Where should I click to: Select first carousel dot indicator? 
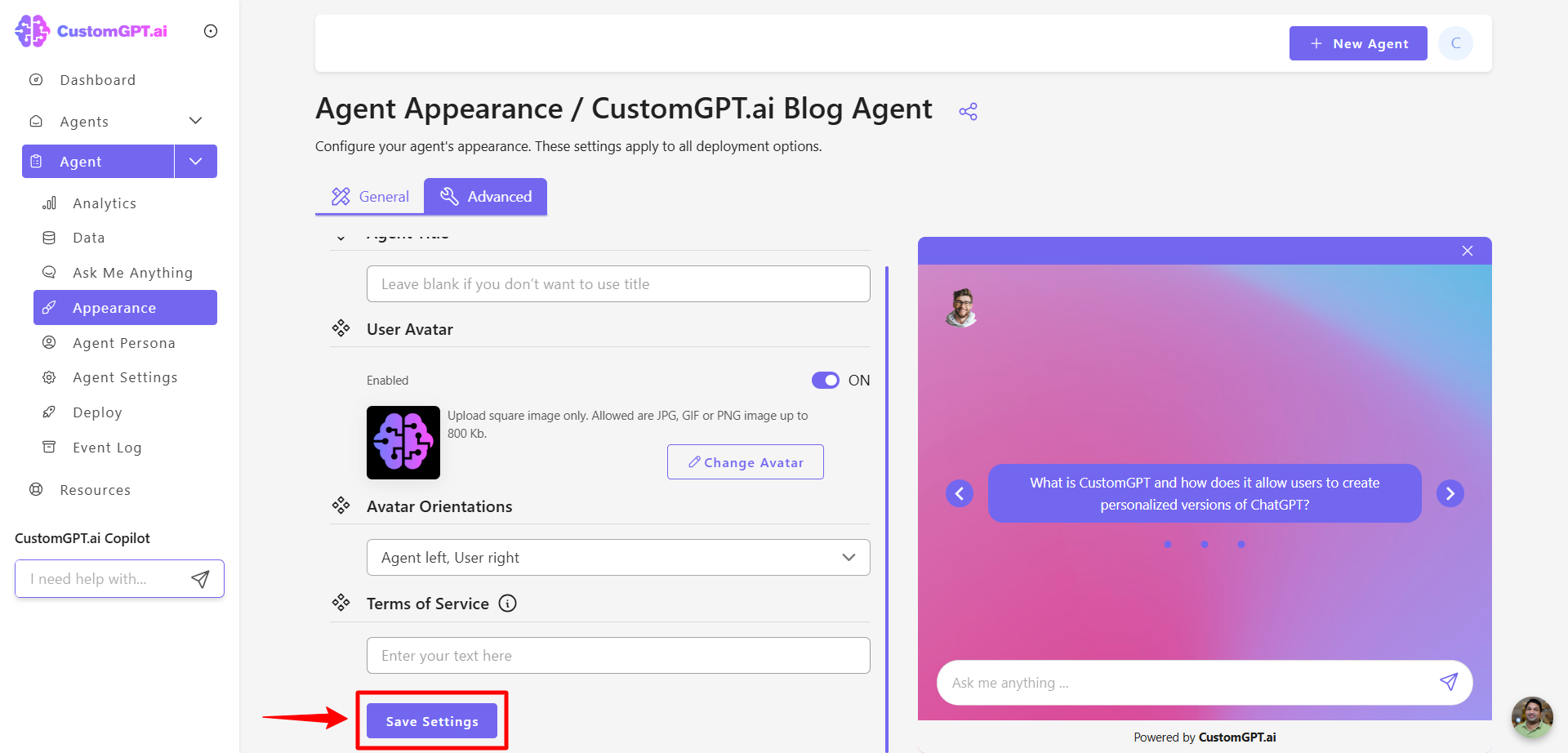click(1168, 544)
